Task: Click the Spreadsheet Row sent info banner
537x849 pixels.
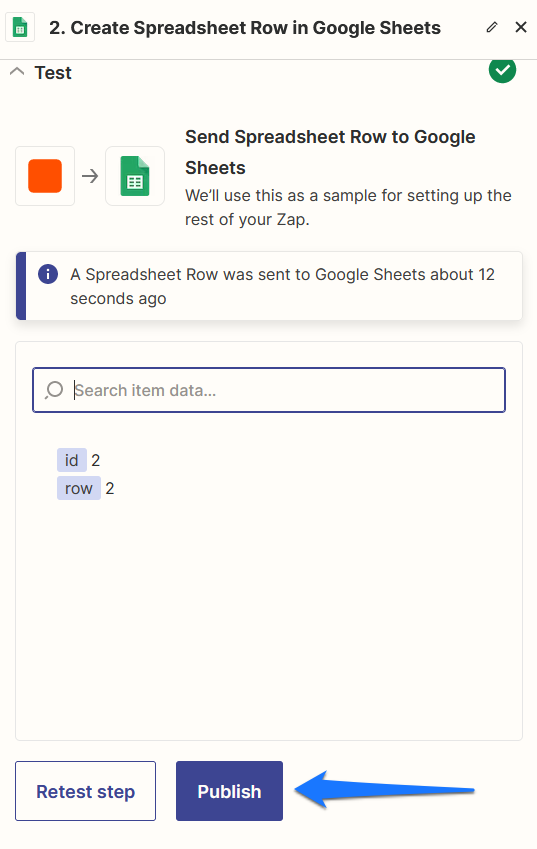Action: pos(269,286)
